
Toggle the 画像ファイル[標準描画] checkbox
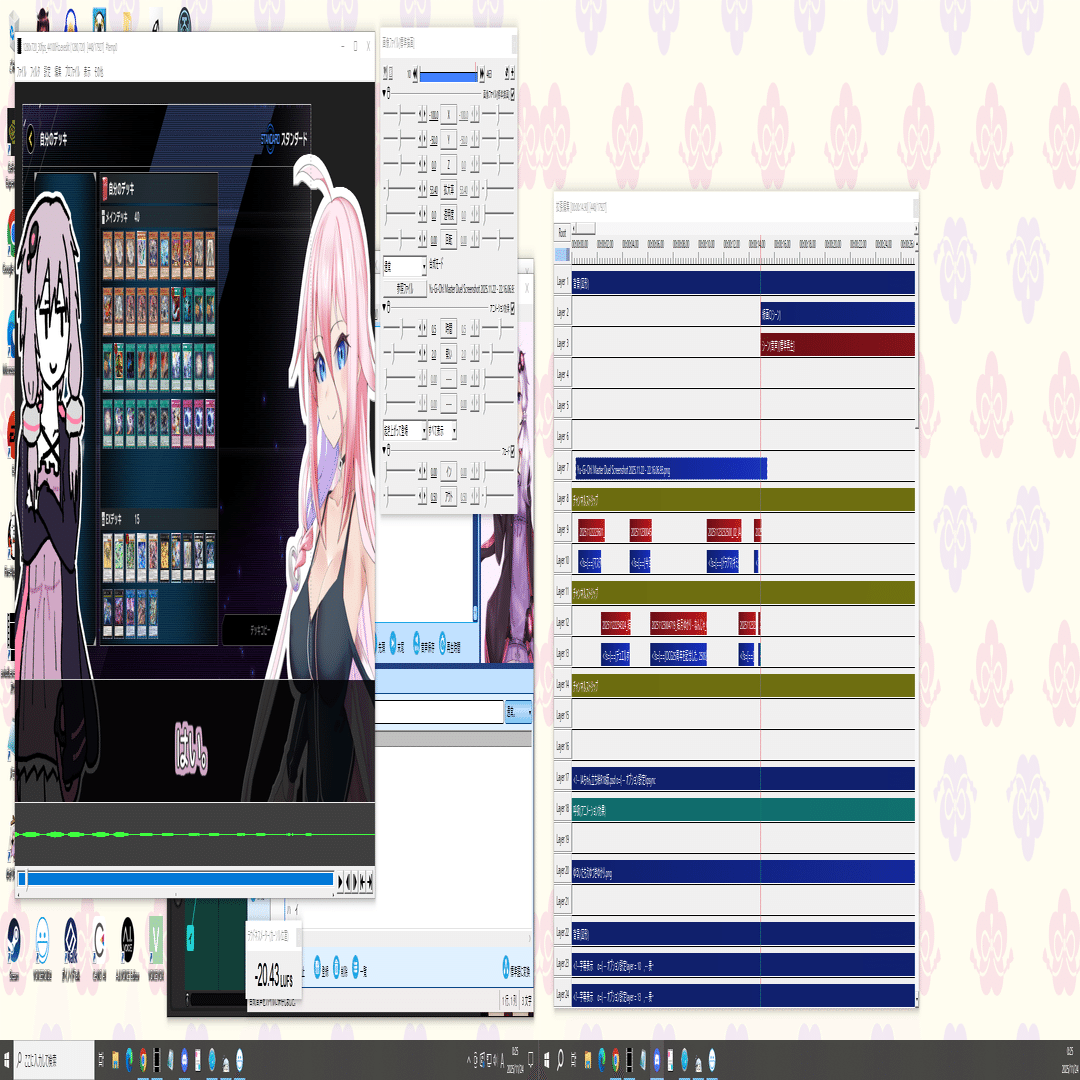click(x=512, y=94)
